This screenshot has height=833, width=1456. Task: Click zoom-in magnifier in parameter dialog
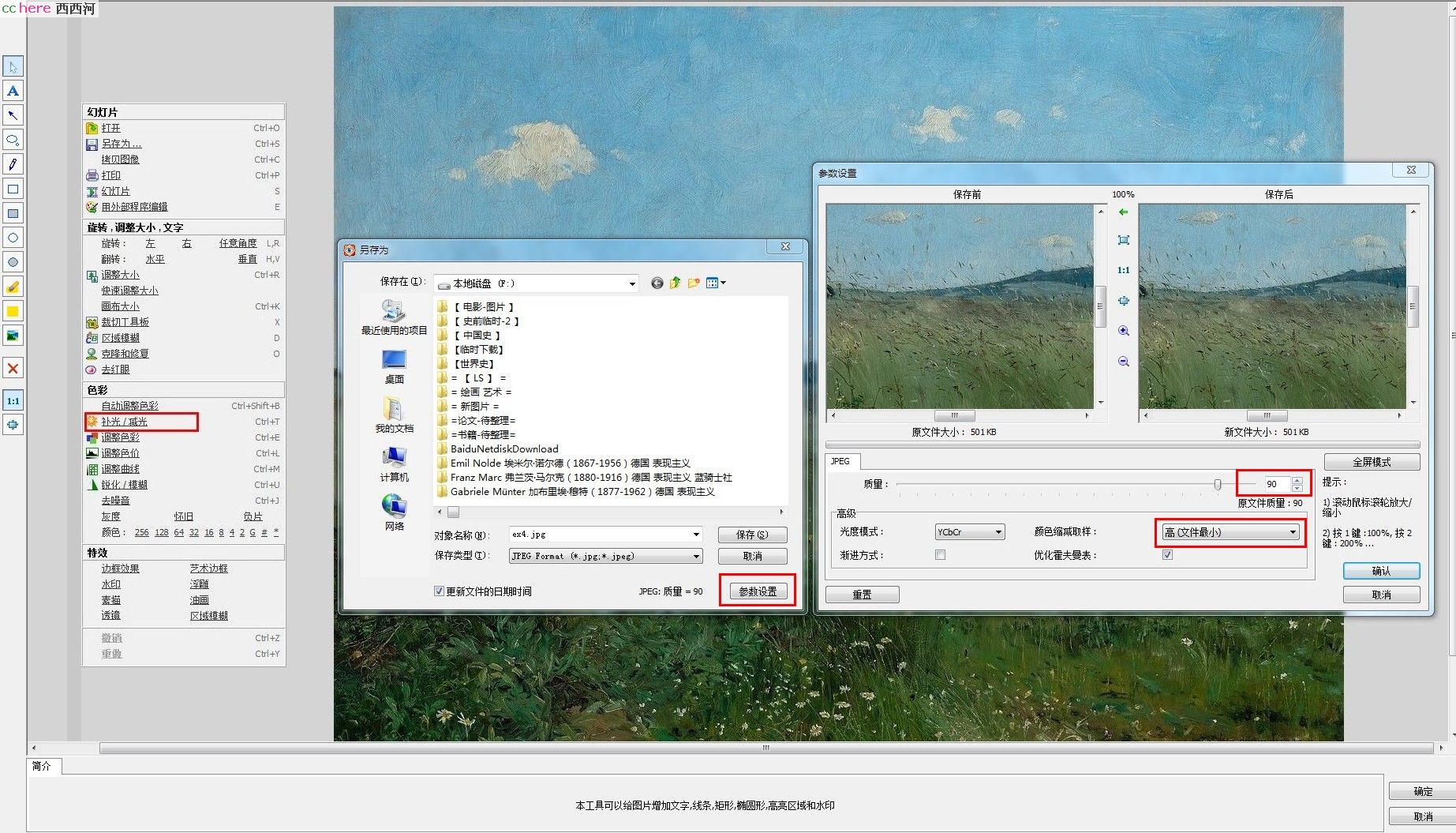point(1124,331)
